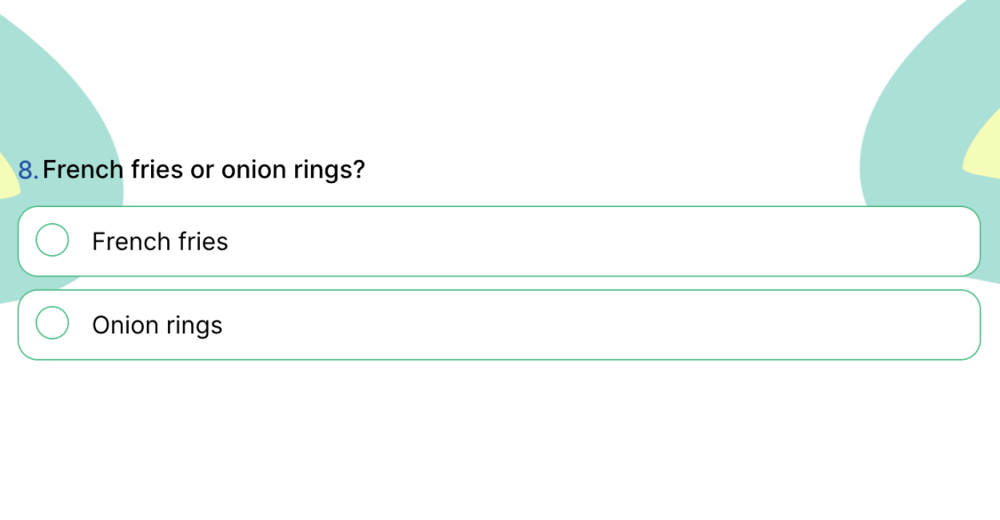Select the French fries radio button
The image size is (1000, 520).
(x=52, y=240)
